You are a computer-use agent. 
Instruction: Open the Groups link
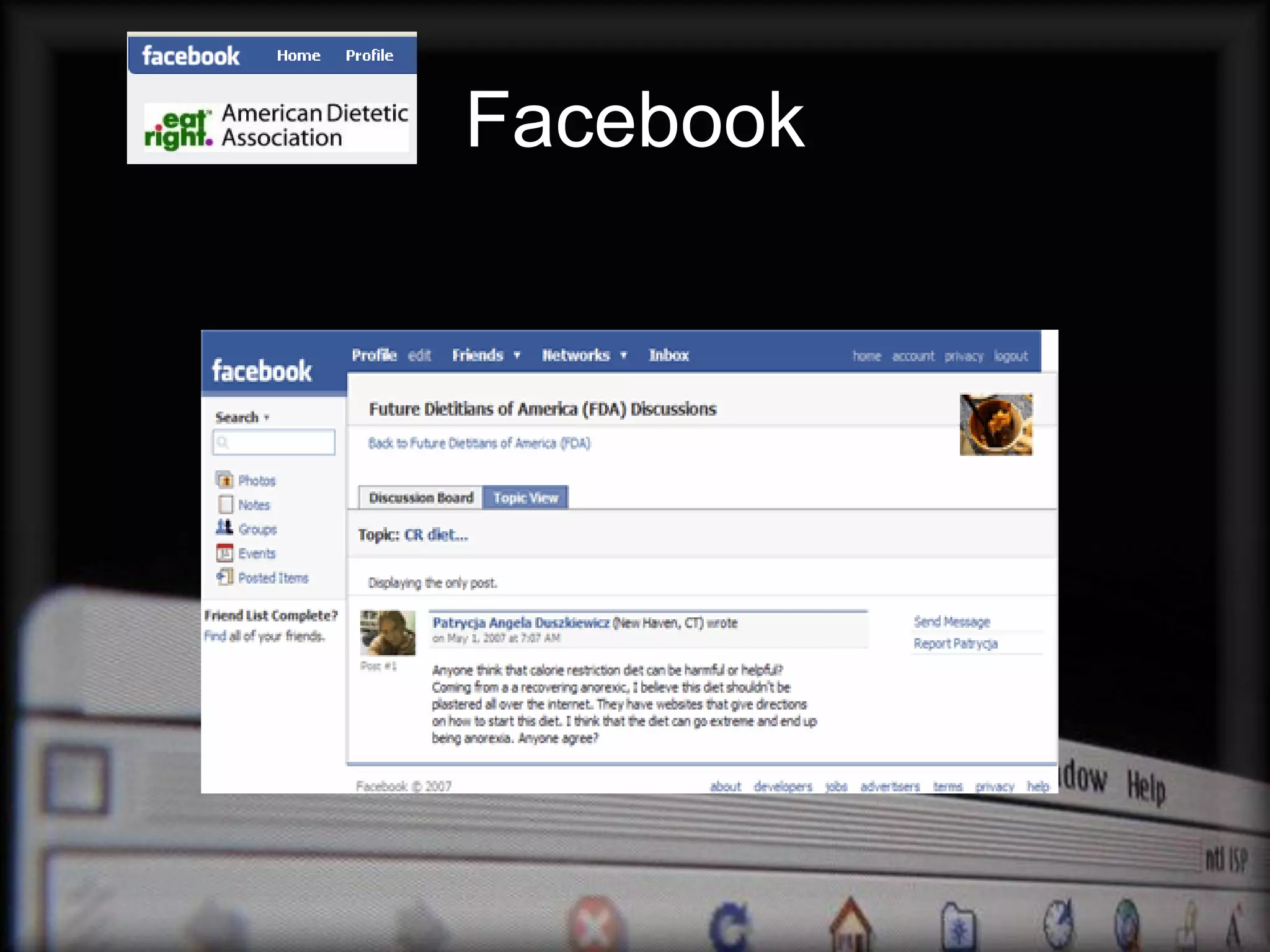pos(257,529)
